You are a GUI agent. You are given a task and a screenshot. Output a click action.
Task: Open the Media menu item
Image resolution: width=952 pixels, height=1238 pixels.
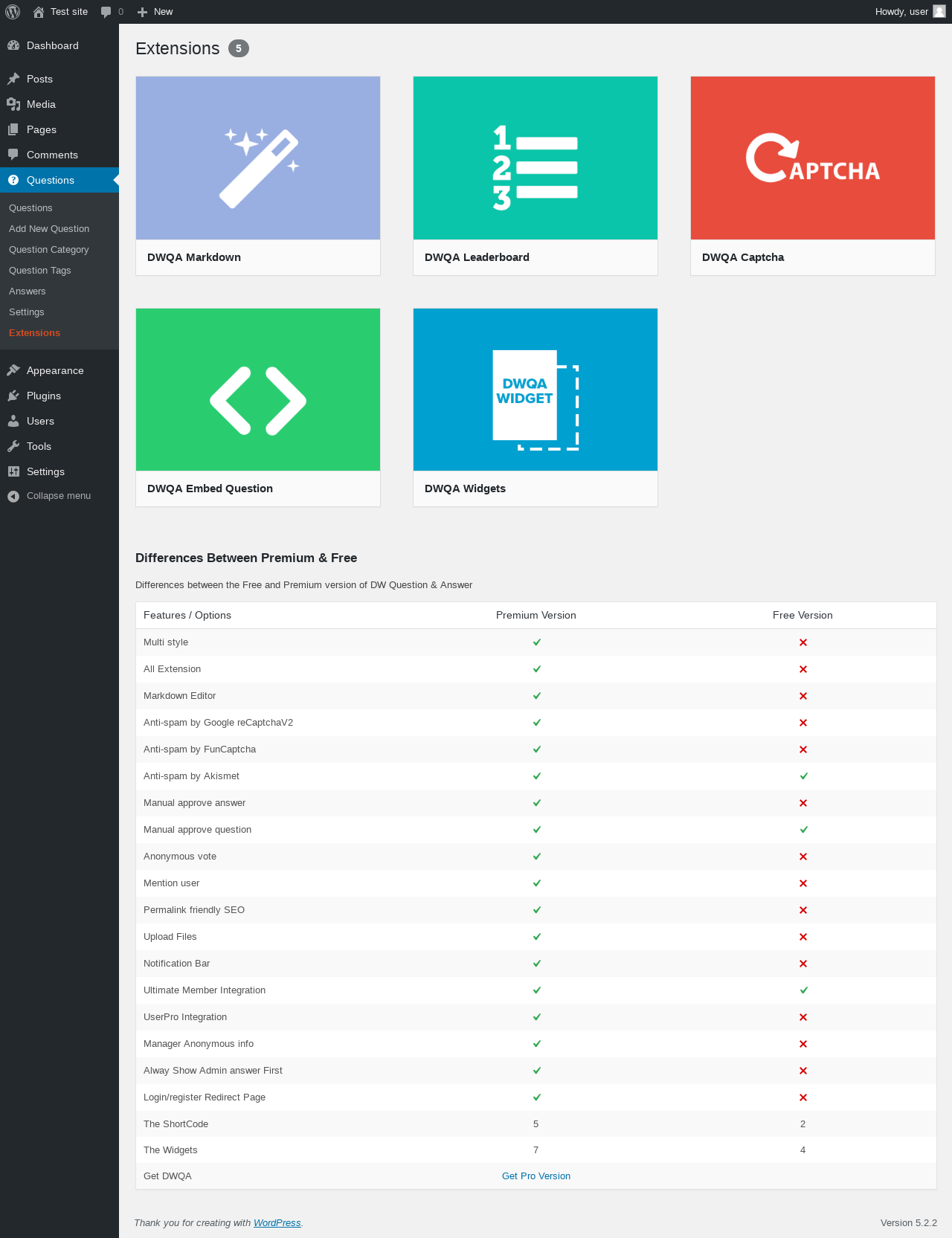[x=59, y=104]
